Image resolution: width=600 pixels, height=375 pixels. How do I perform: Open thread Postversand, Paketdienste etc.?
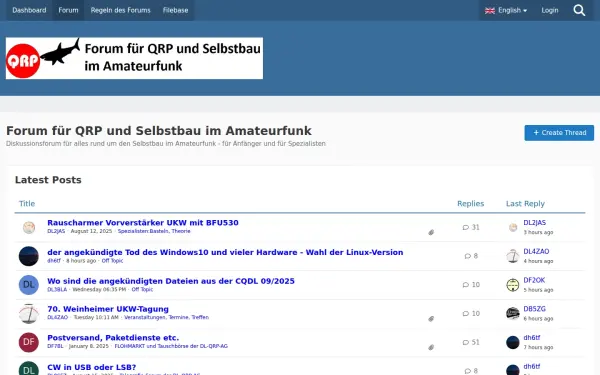(x=113, y=338)
